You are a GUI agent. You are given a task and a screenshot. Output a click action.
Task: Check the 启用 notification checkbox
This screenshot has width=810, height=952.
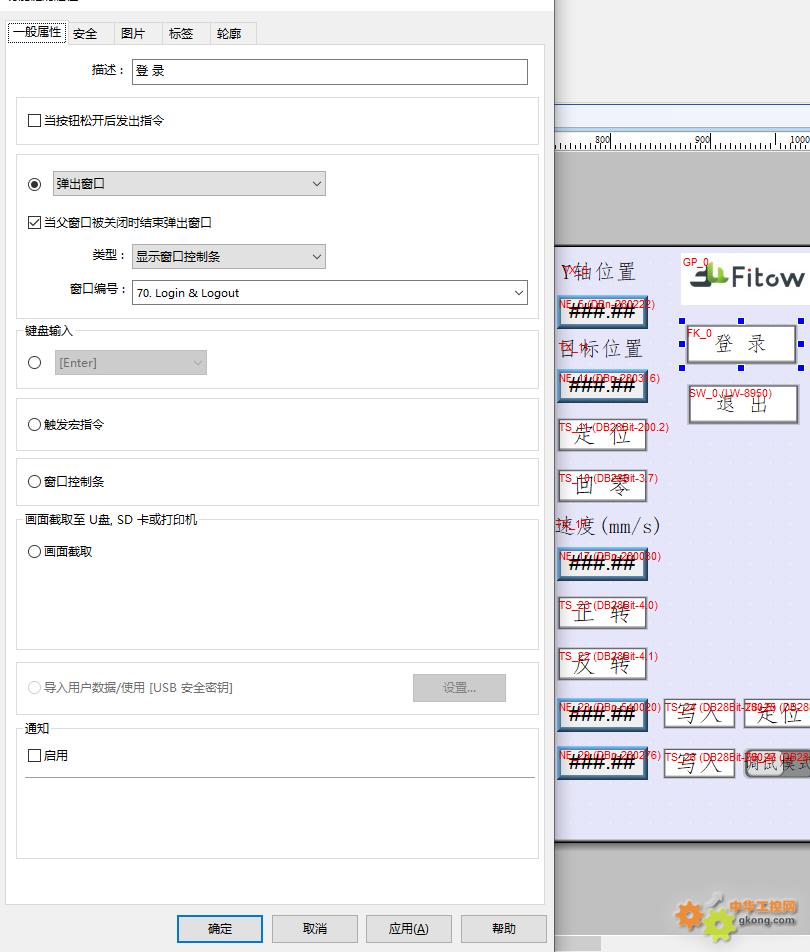click(35, 756)
